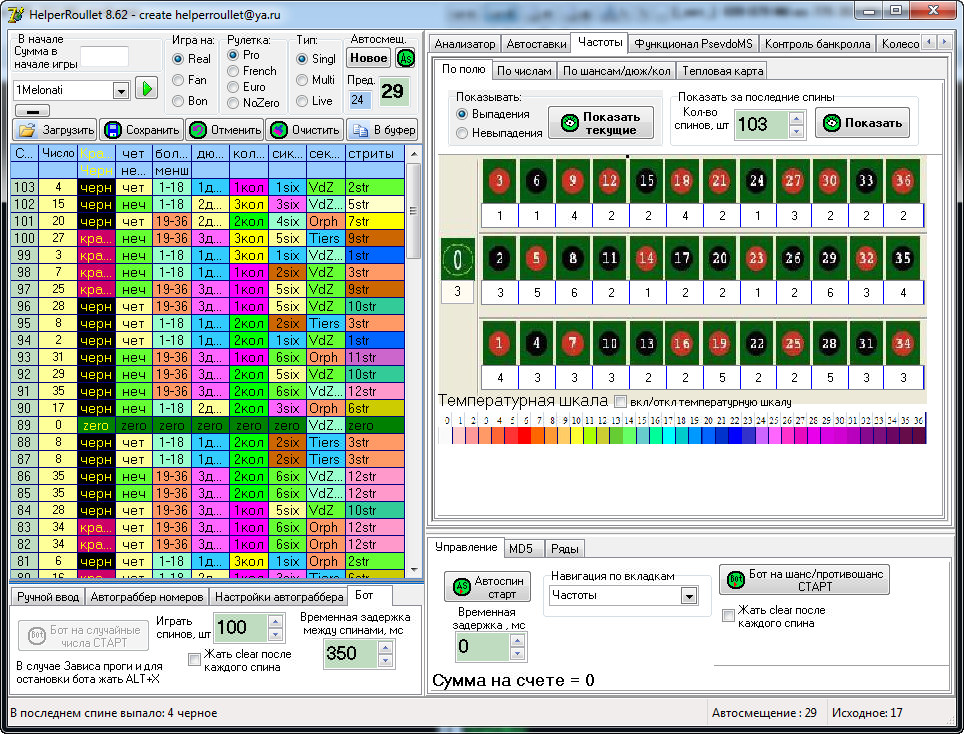Click the Сохранить floppy disk button
Screen dimensions: 964x734
(141, 130)
